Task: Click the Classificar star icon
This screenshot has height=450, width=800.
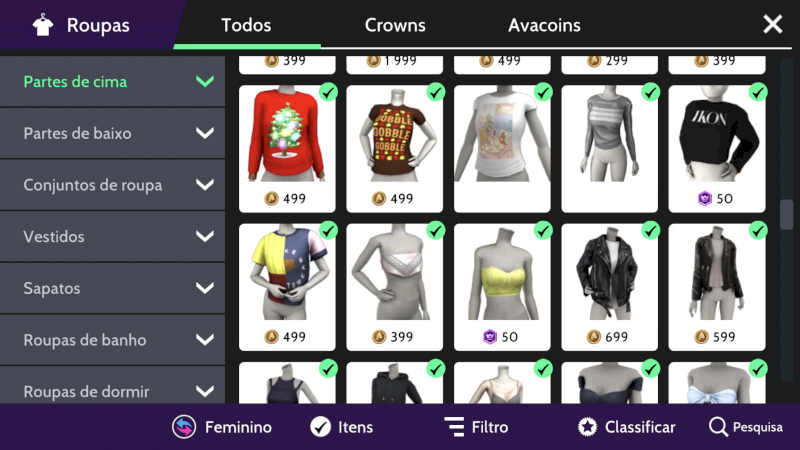Action: pyautogui.click(x=587, y=427)
